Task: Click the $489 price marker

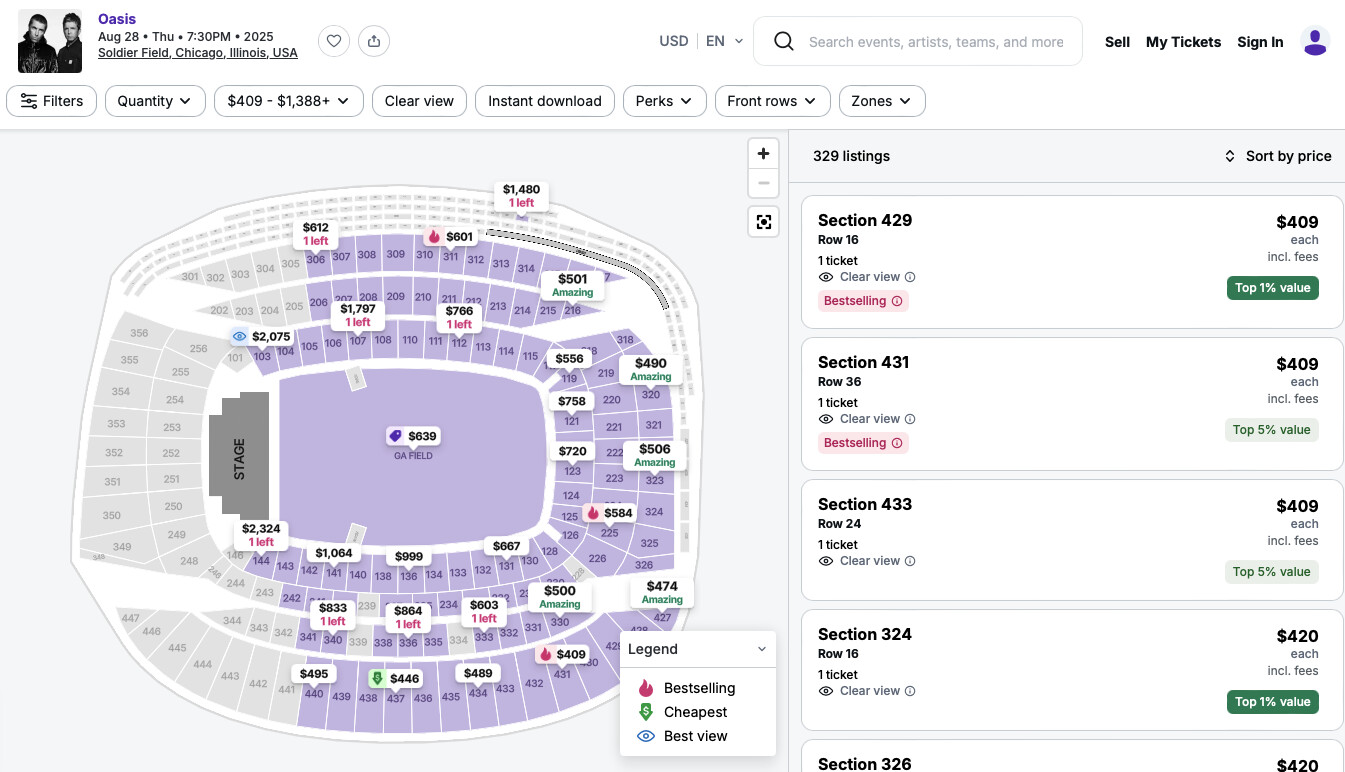Action: point(478,673)
